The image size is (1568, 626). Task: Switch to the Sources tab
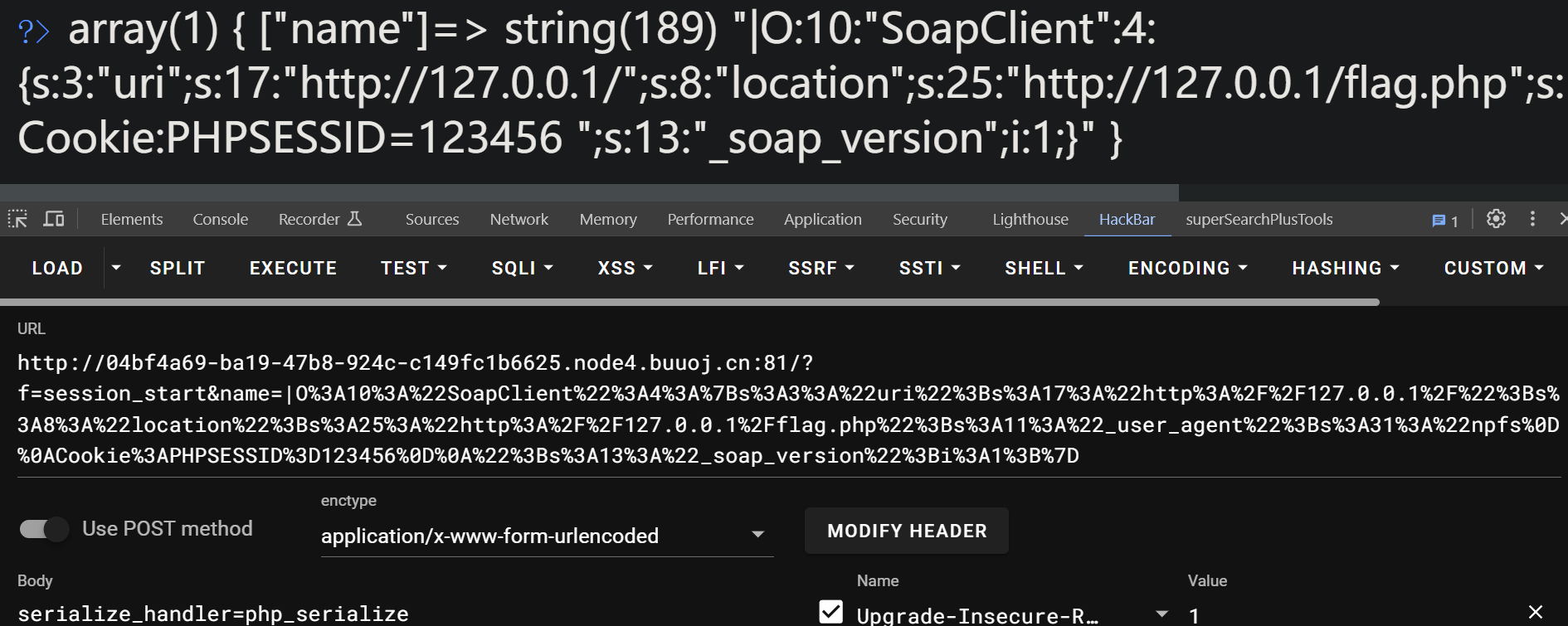click(x=432, y=219)
